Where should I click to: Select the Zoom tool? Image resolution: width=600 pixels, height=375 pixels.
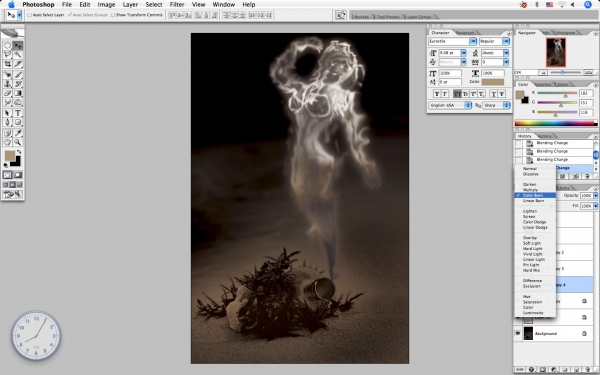18,142
